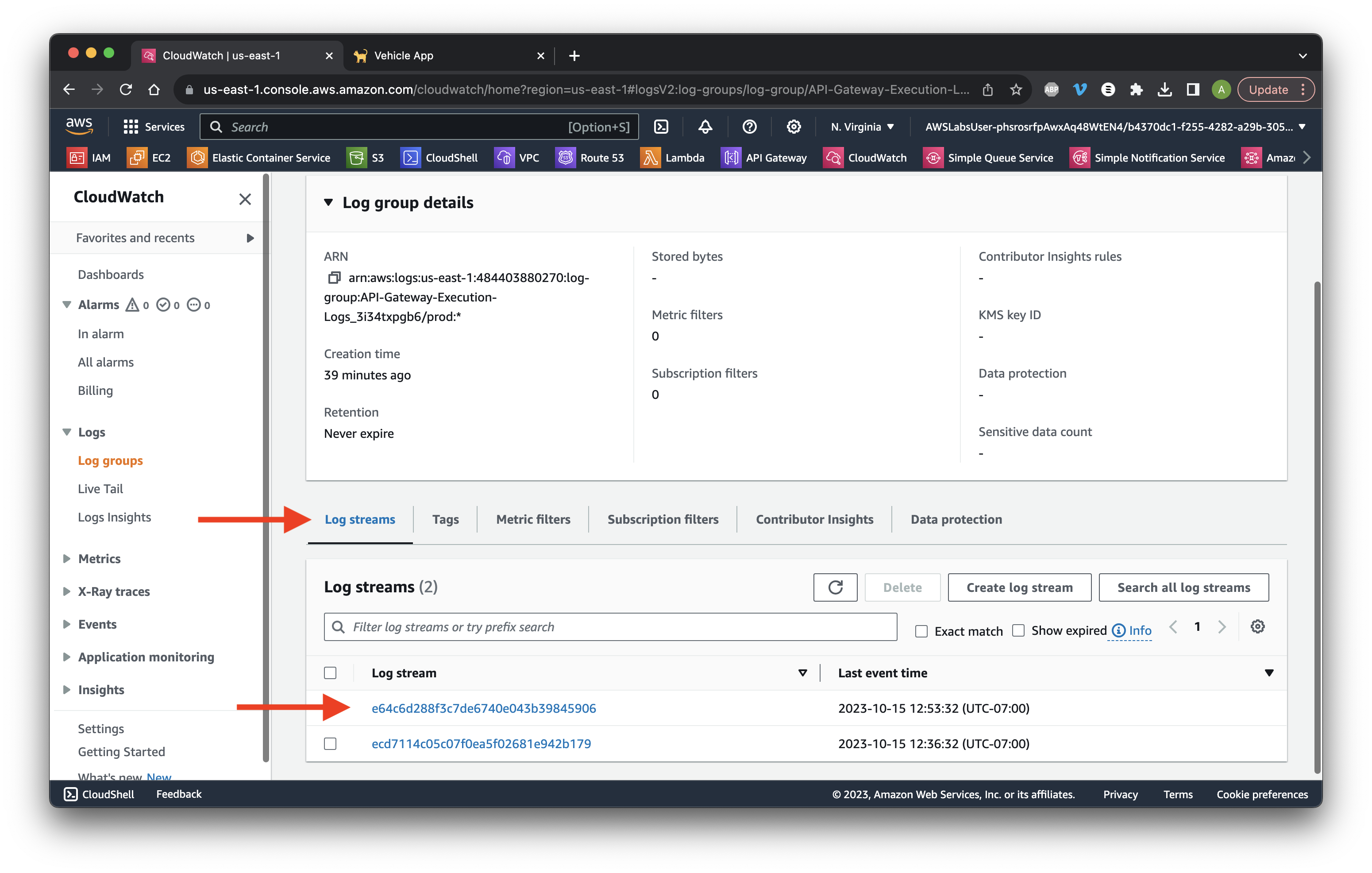
Task: Expand the Events section
Action: coord(67,623)
